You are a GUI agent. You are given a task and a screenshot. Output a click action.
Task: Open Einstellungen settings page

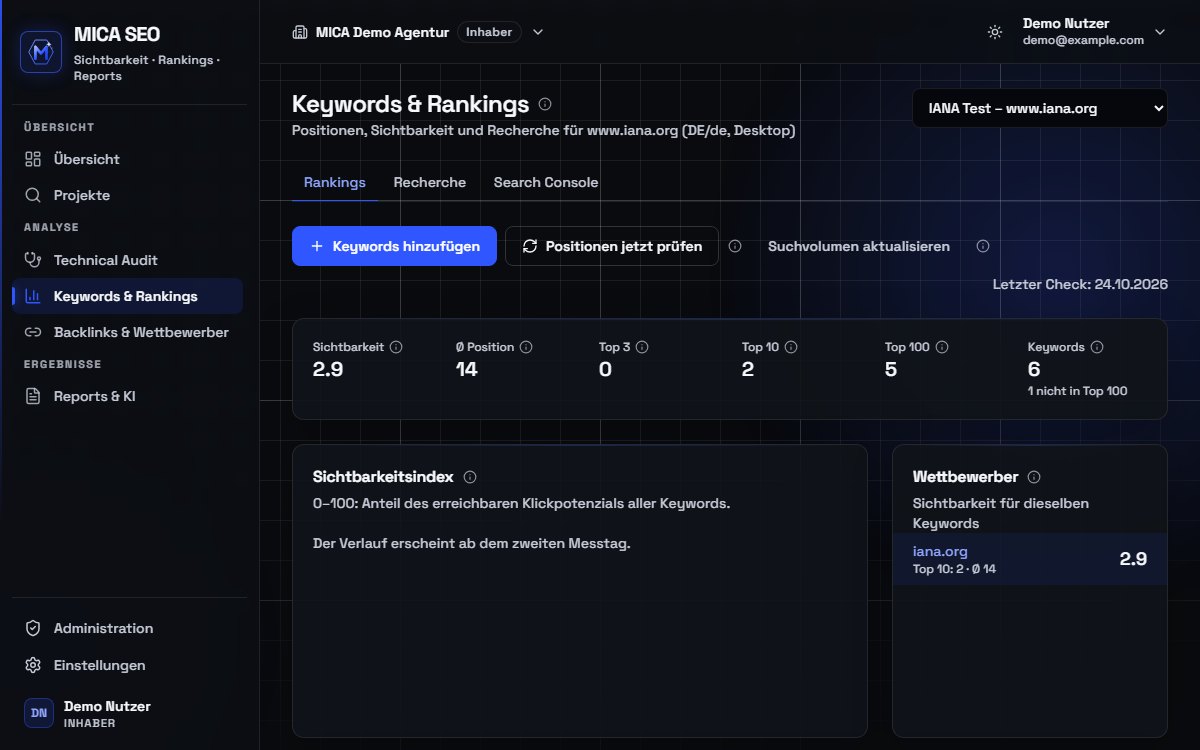pos(127,665)
